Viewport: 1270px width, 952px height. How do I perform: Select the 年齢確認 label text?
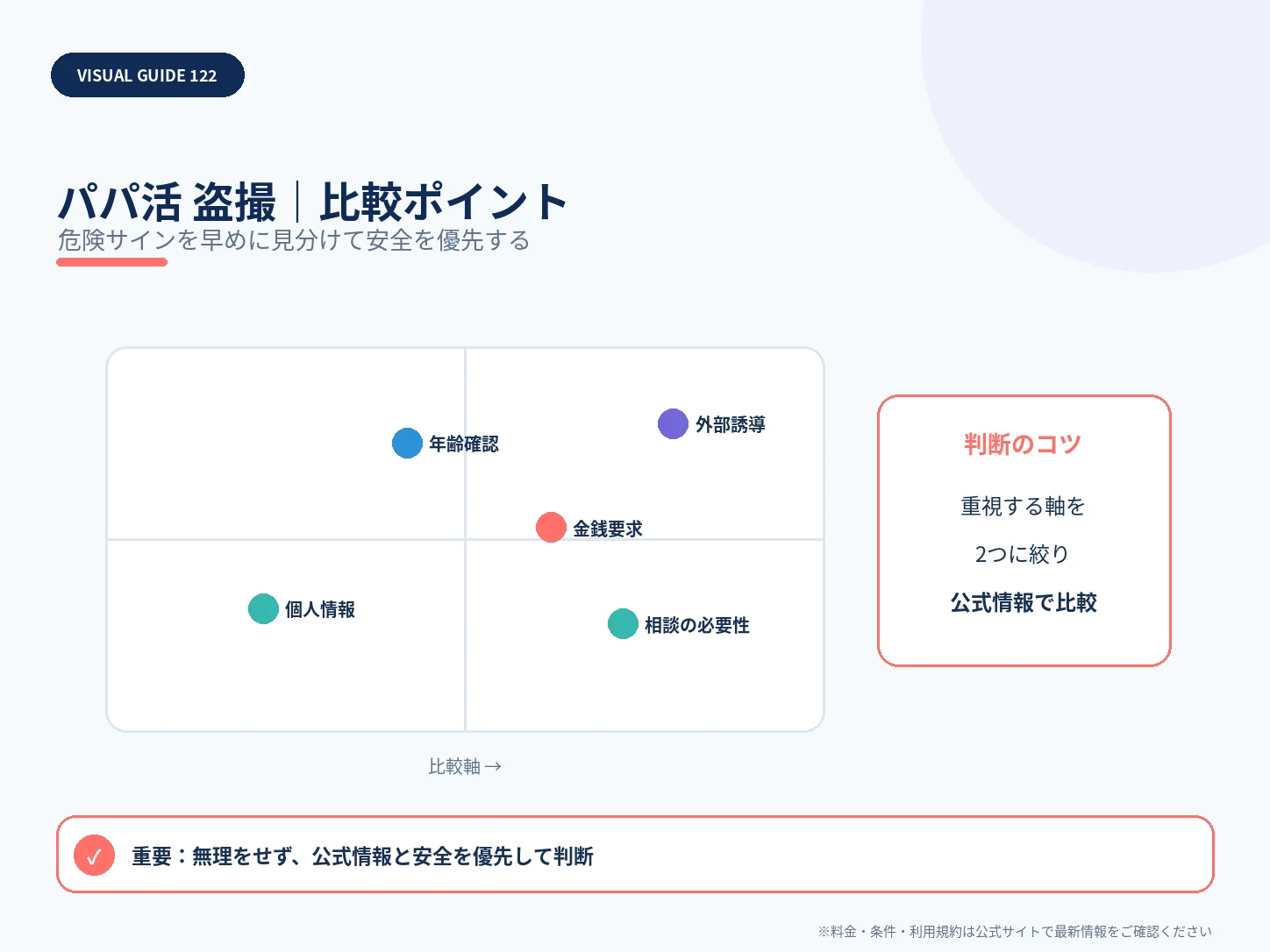464,444
